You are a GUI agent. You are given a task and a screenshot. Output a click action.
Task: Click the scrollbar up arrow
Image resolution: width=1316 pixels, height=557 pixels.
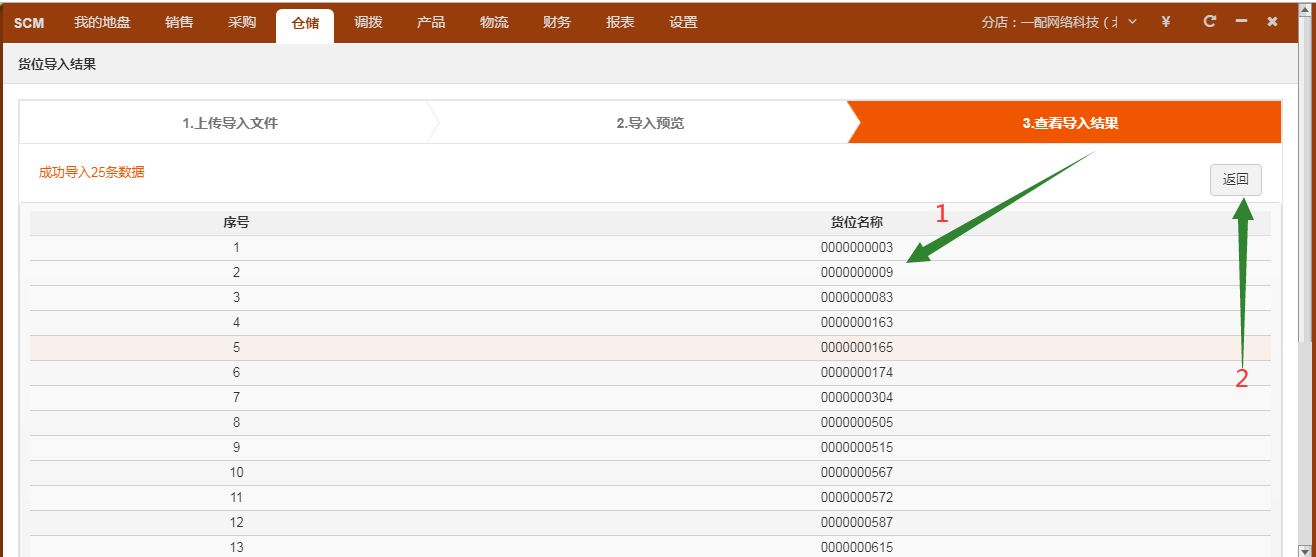pos(1307,9)
